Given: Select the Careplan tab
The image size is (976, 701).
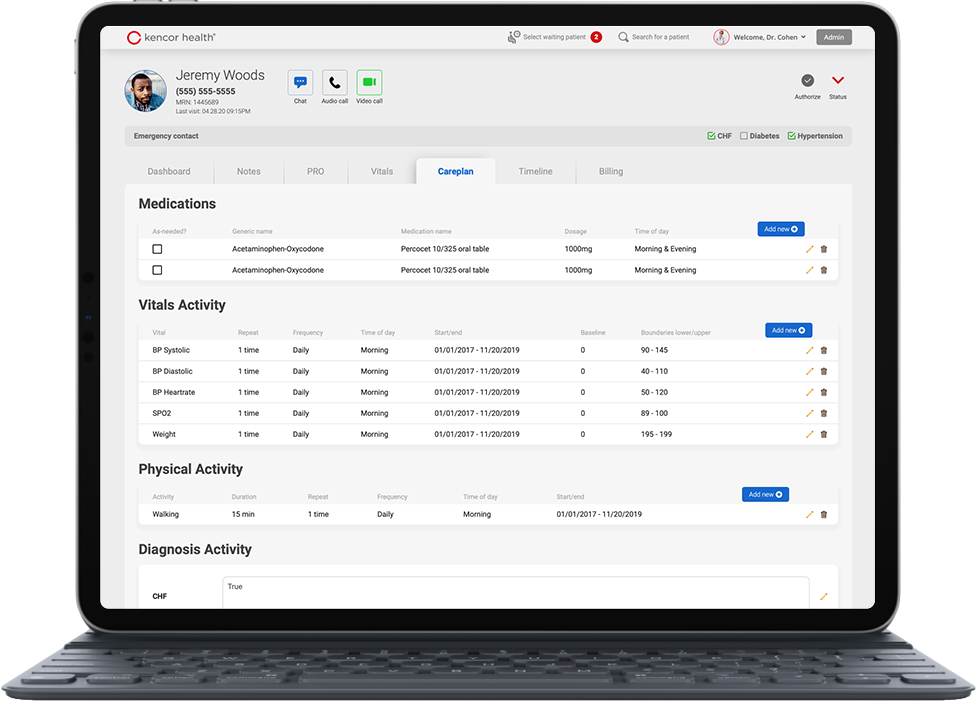Looking at the screenshot, I should [x=456, y=171].
